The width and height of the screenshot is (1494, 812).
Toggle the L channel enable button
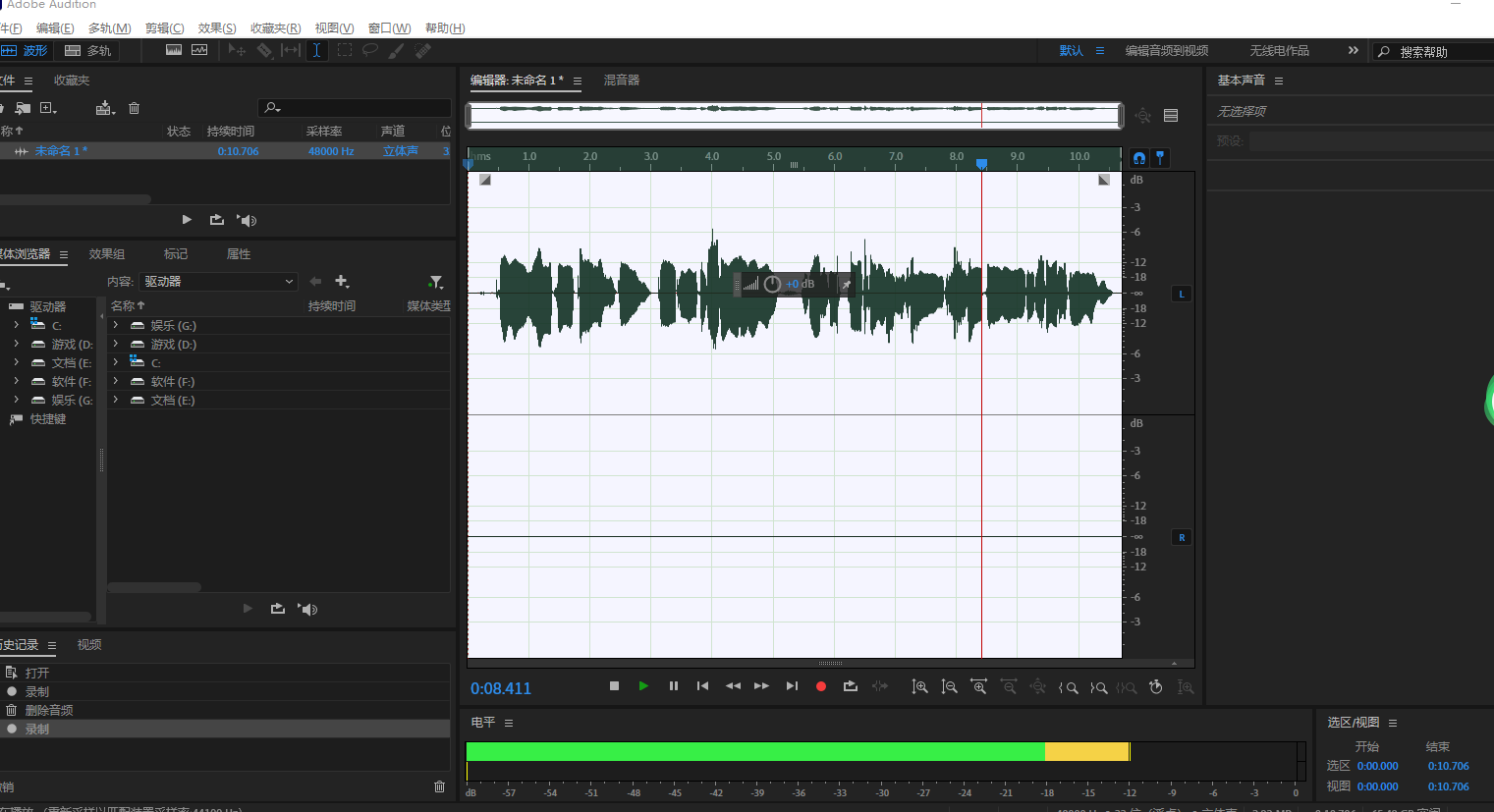point(1181,293)
